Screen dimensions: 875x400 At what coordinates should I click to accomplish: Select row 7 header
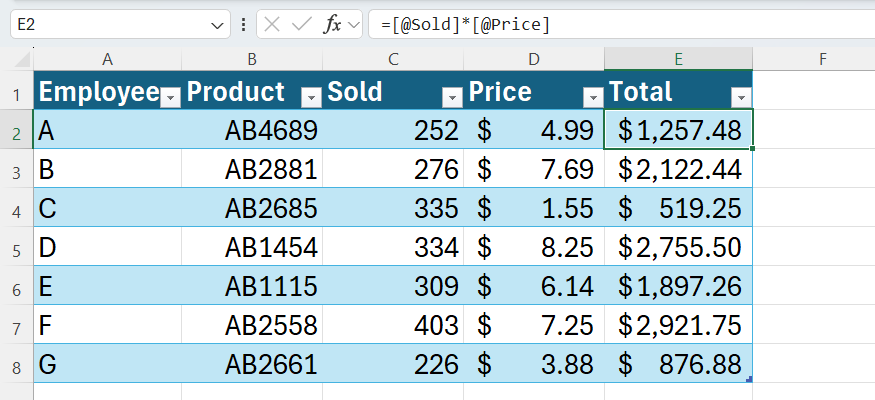point(17,325)
